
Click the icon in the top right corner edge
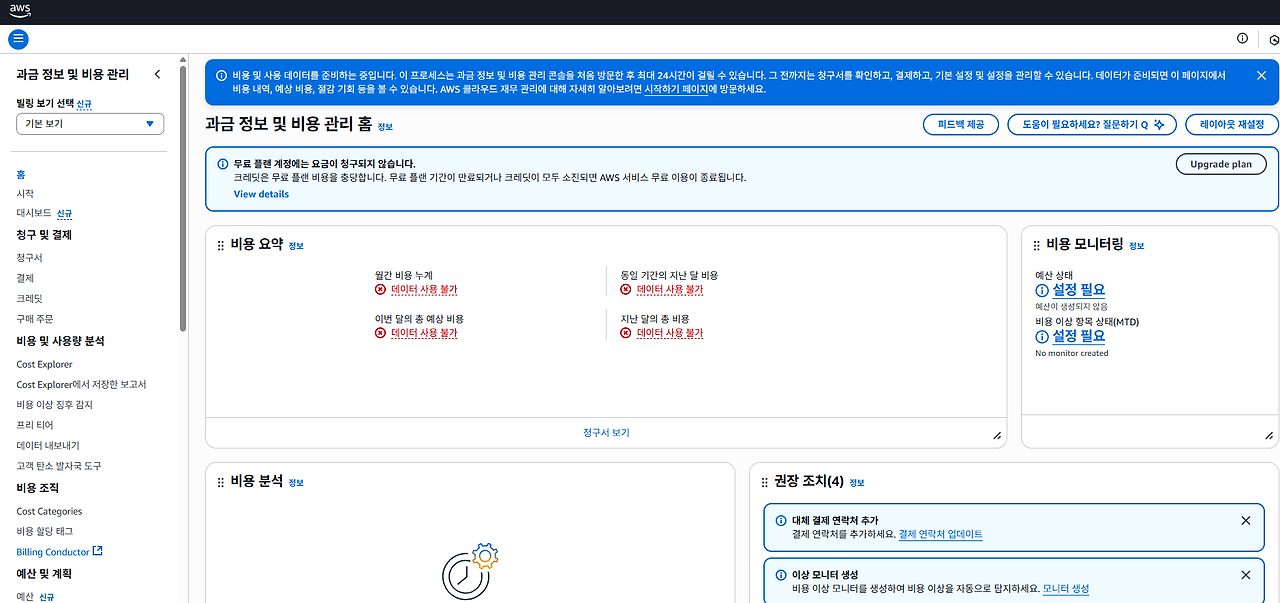click(1274, 39)
